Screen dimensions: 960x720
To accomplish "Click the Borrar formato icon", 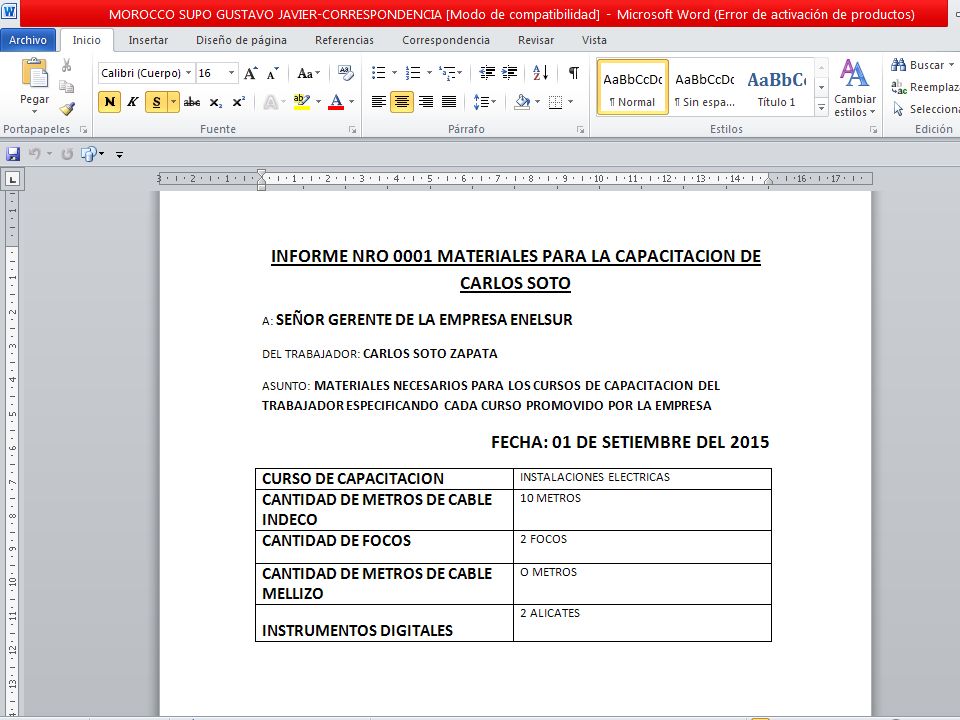I will 345,73.
